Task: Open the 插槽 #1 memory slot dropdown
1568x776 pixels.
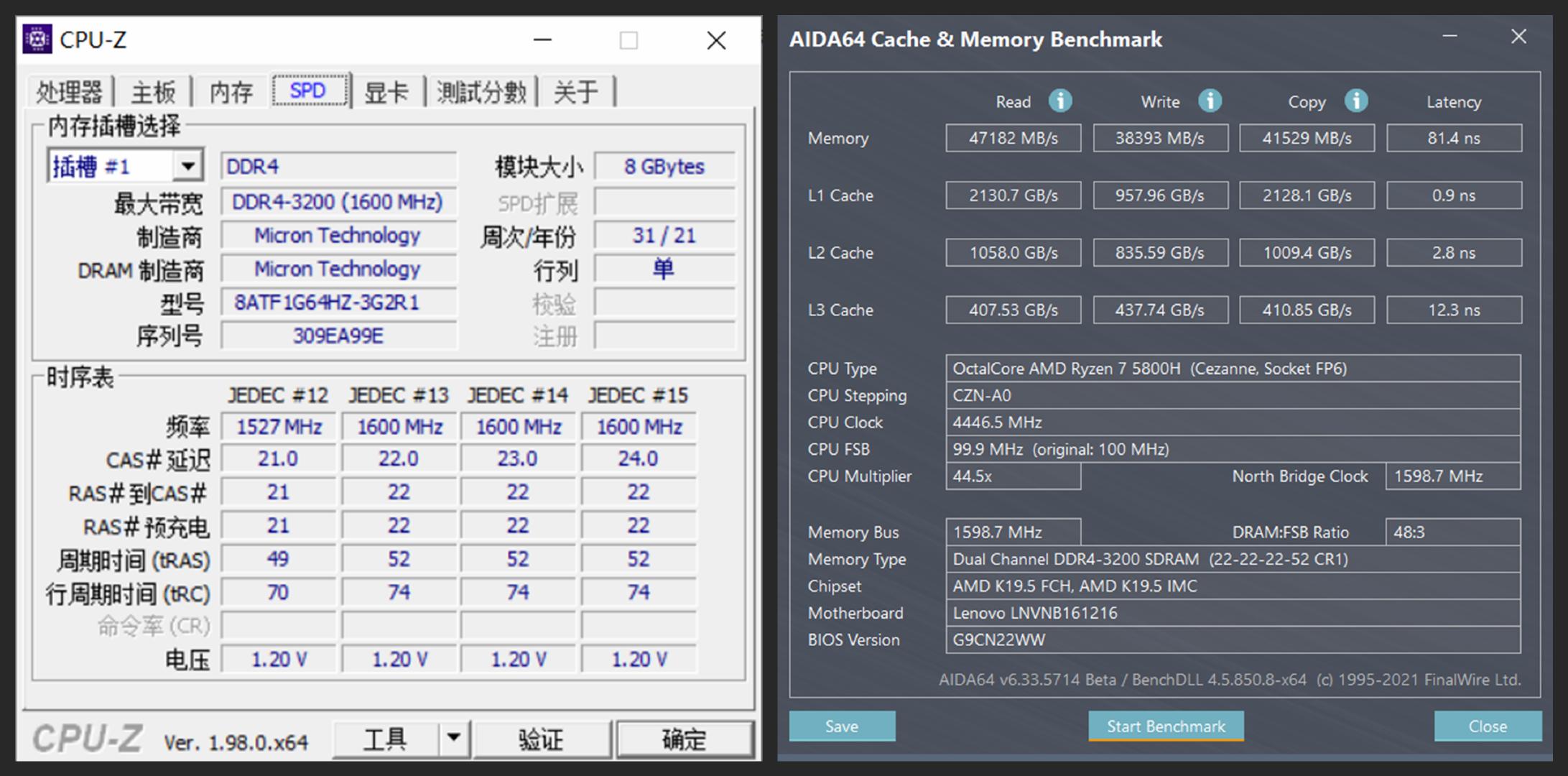Action: click(x=188, y=165)
